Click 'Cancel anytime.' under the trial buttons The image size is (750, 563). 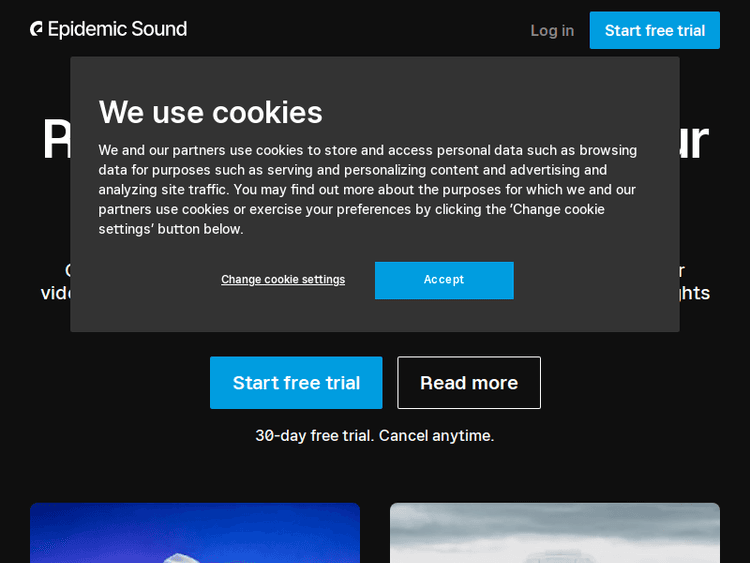coord(436,436)
